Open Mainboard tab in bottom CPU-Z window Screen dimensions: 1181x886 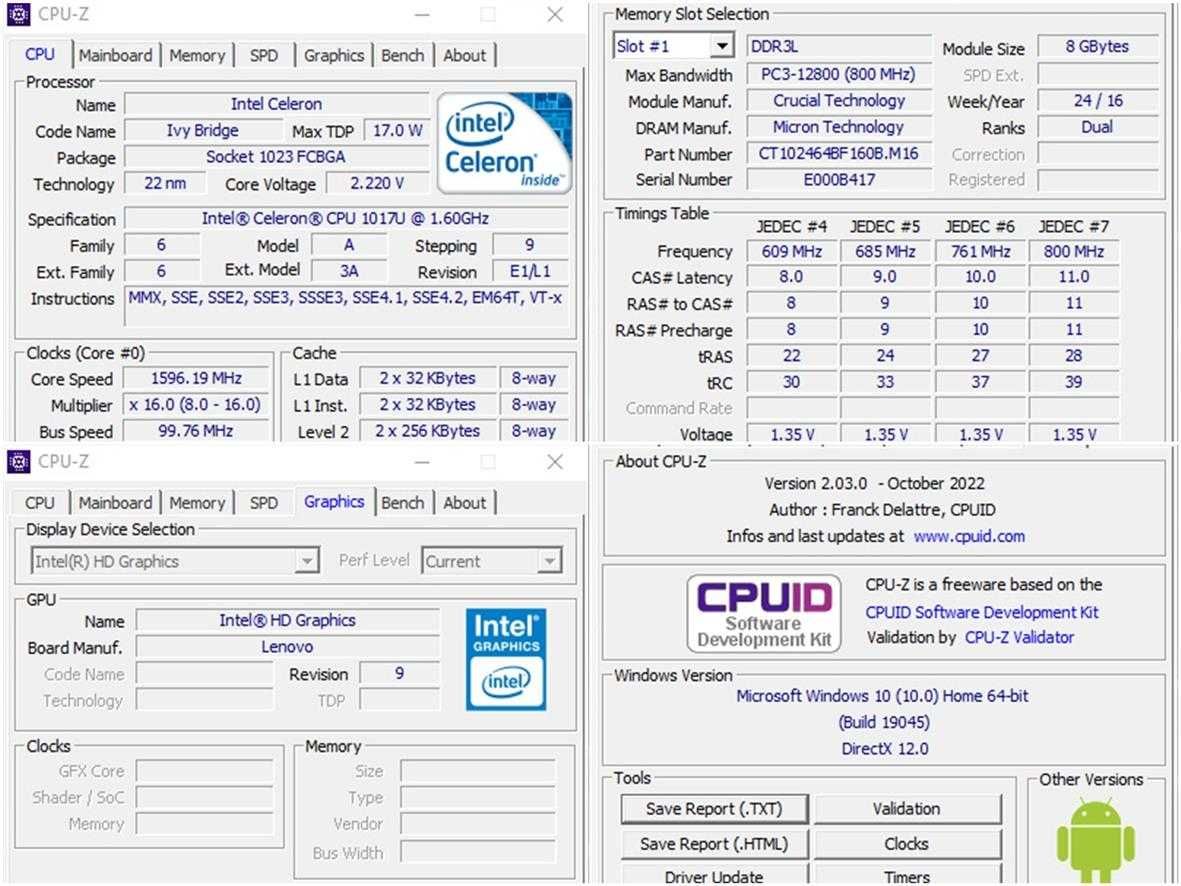tap(115, 503)
